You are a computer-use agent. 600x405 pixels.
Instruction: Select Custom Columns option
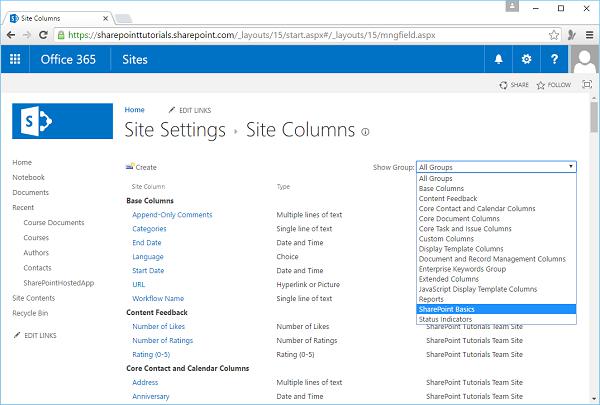496,238
